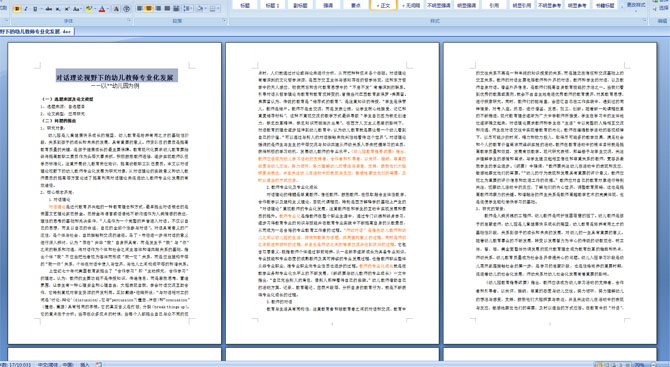670x367 pixels.
Task: Center align the paragraph
Action: 149,9
